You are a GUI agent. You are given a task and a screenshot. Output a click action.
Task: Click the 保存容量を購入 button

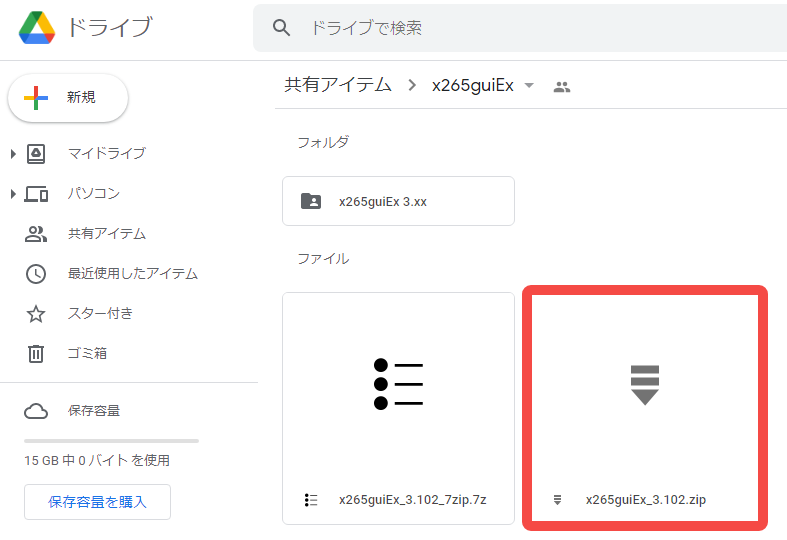click(x=97, y=502)
